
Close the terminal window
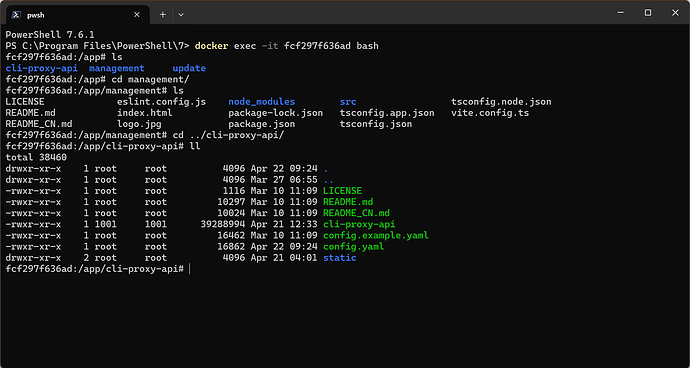tap(675, 13)
